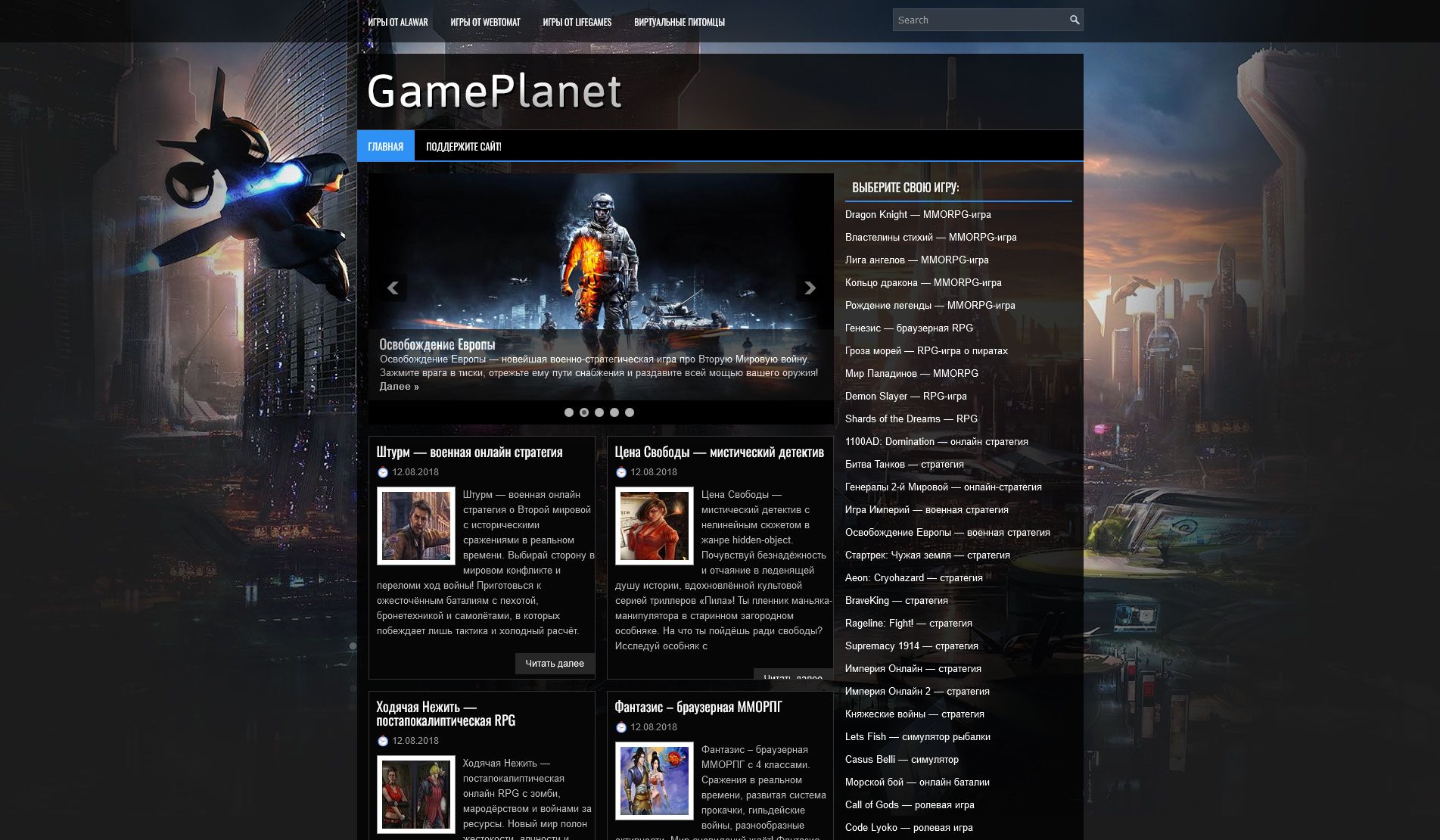1440x840 pixels.
Task: Click the GamePlanet site logo
Action: (x=494, y=92)
